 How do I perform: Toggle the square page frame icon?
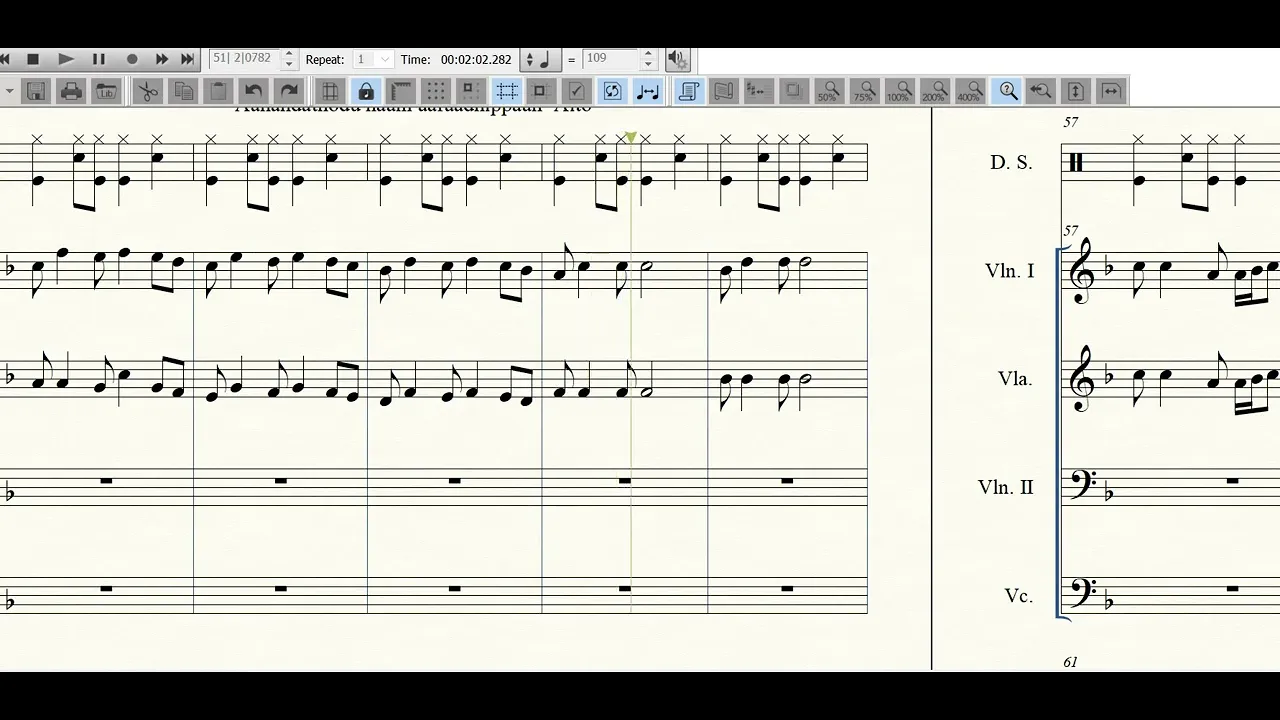541,91
